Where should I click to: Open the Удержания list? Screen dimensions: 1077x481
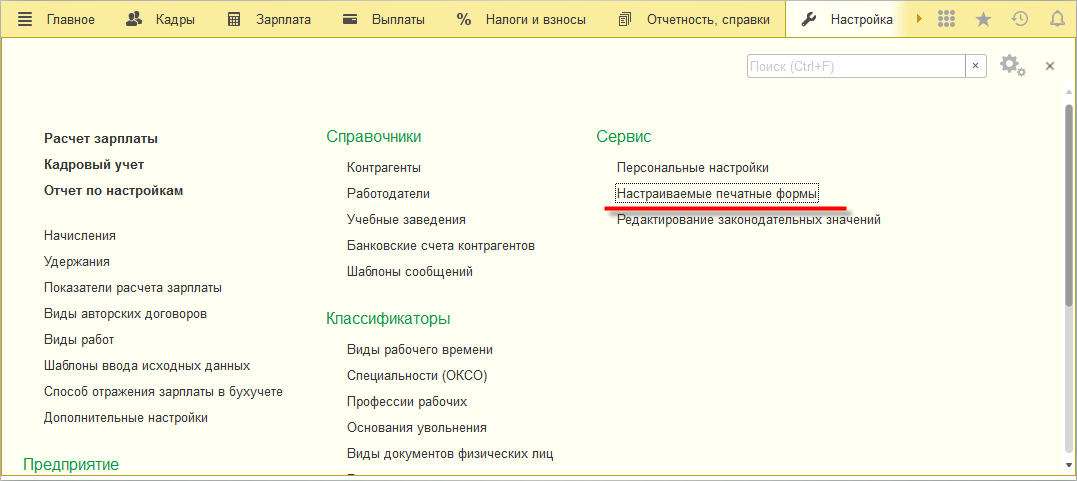(x=77, y=262)
